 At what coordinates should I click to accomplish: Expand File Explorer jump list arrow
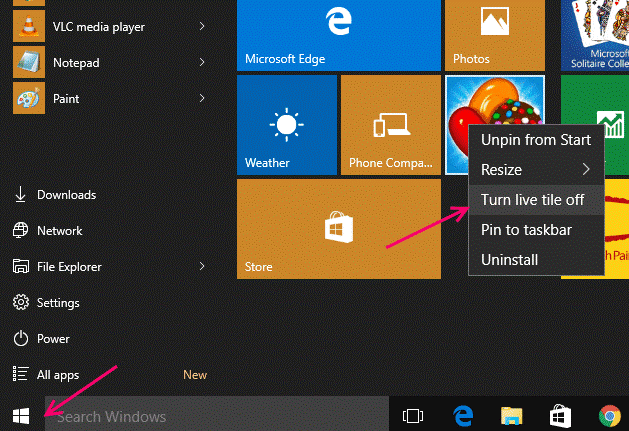click(x=202, y=266)
